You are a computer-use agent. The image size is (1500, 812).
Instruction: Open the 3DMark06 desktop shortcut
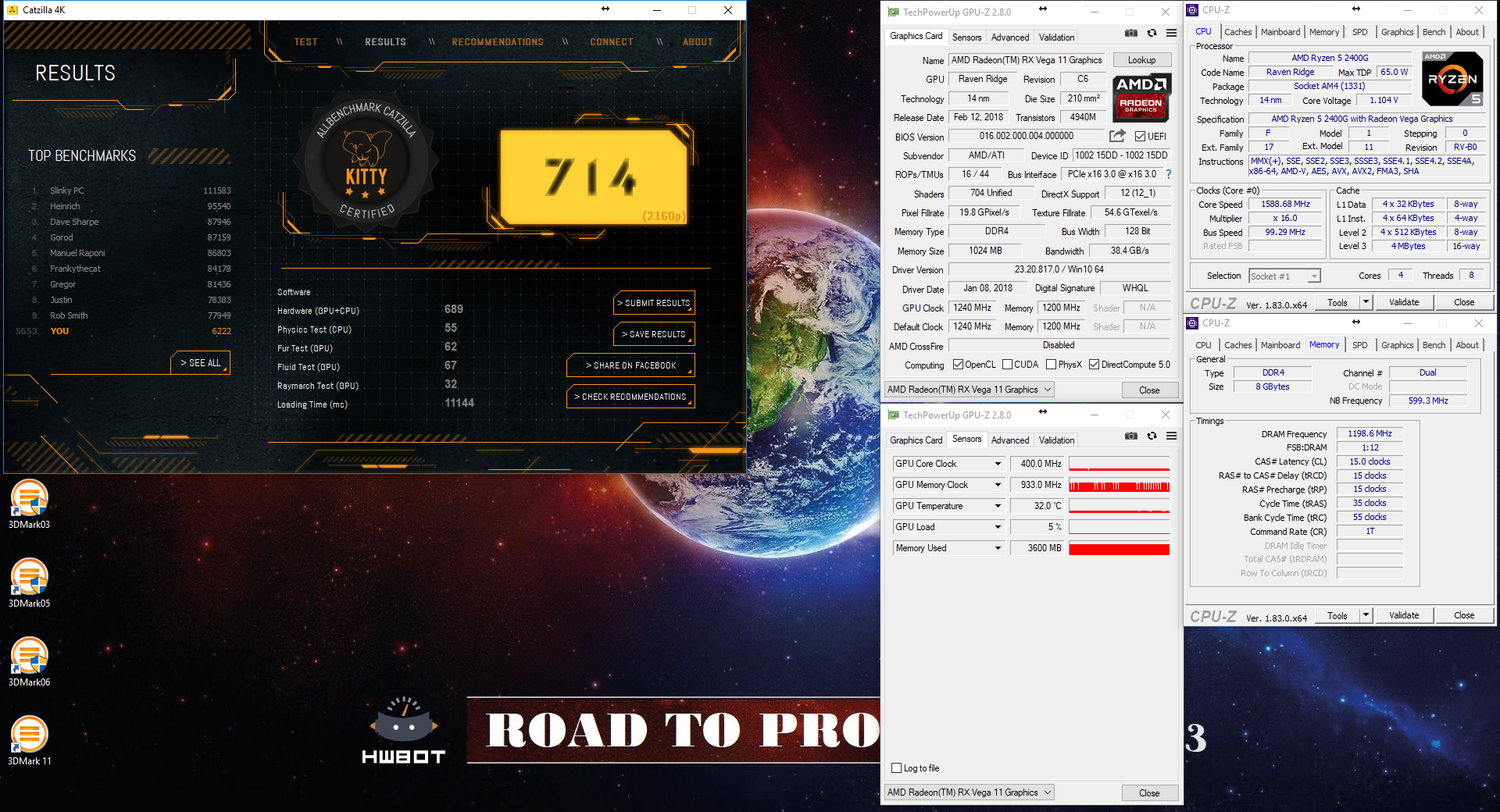30,662
